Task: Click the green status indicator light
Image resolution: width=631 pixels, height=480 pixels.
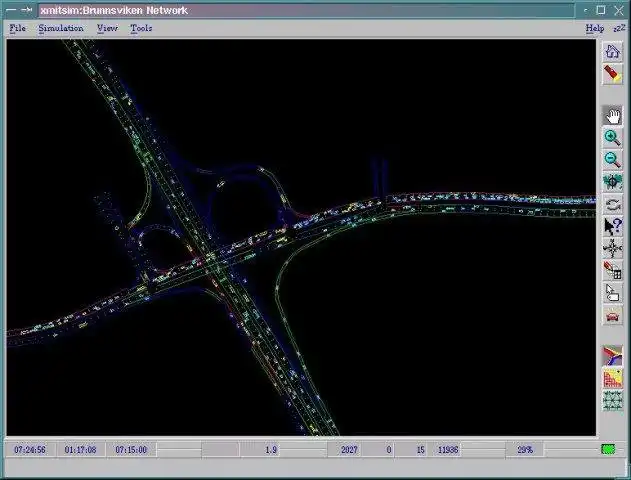Action: tap(608, 449)
